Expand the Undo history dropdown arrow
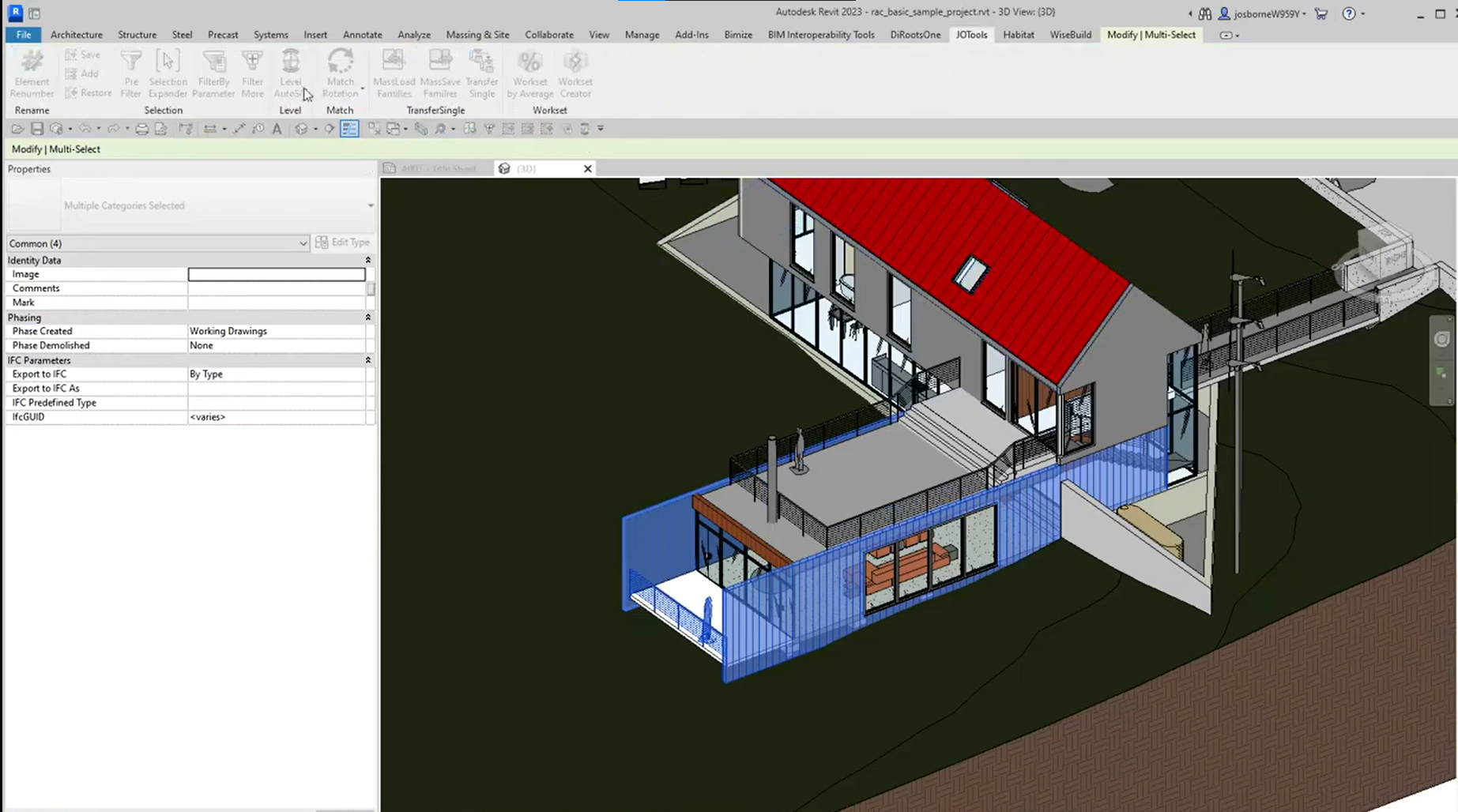Image resolution: width=1458 pixels, height=812 pixels. click(x=98, y=129)
